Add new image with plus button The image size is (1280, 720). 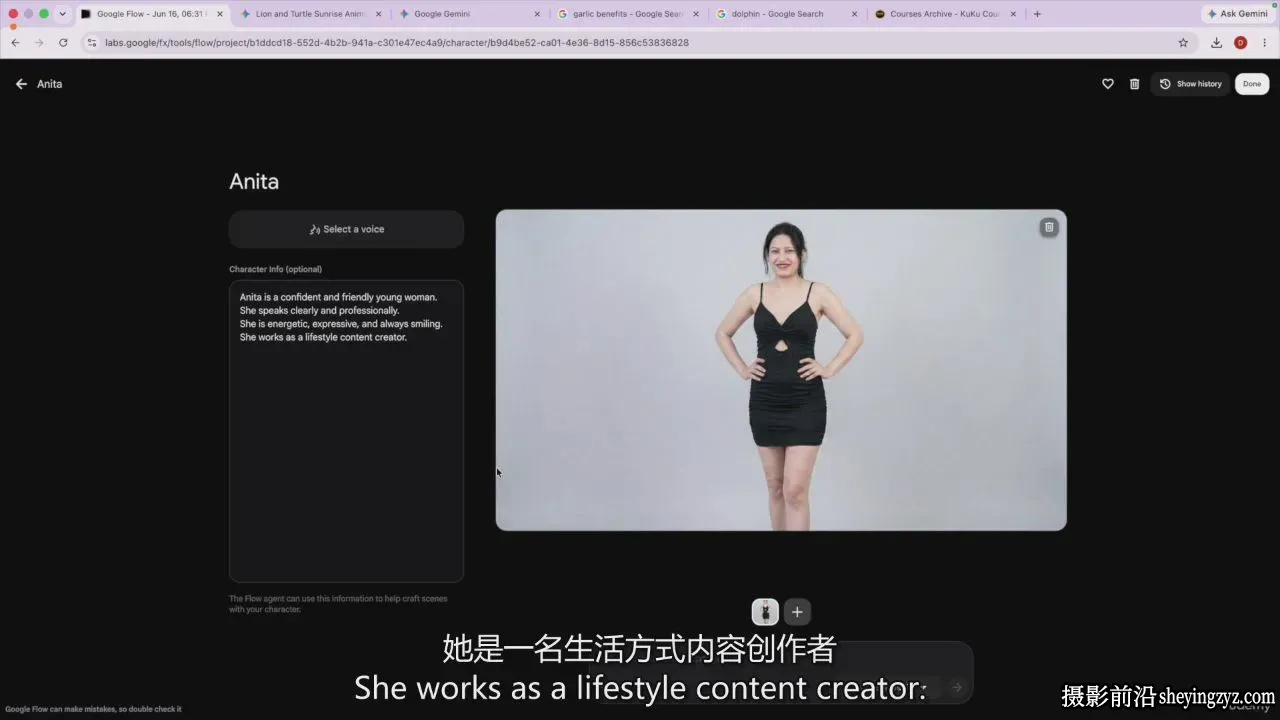pyautogui.click(x=797, y=612)
